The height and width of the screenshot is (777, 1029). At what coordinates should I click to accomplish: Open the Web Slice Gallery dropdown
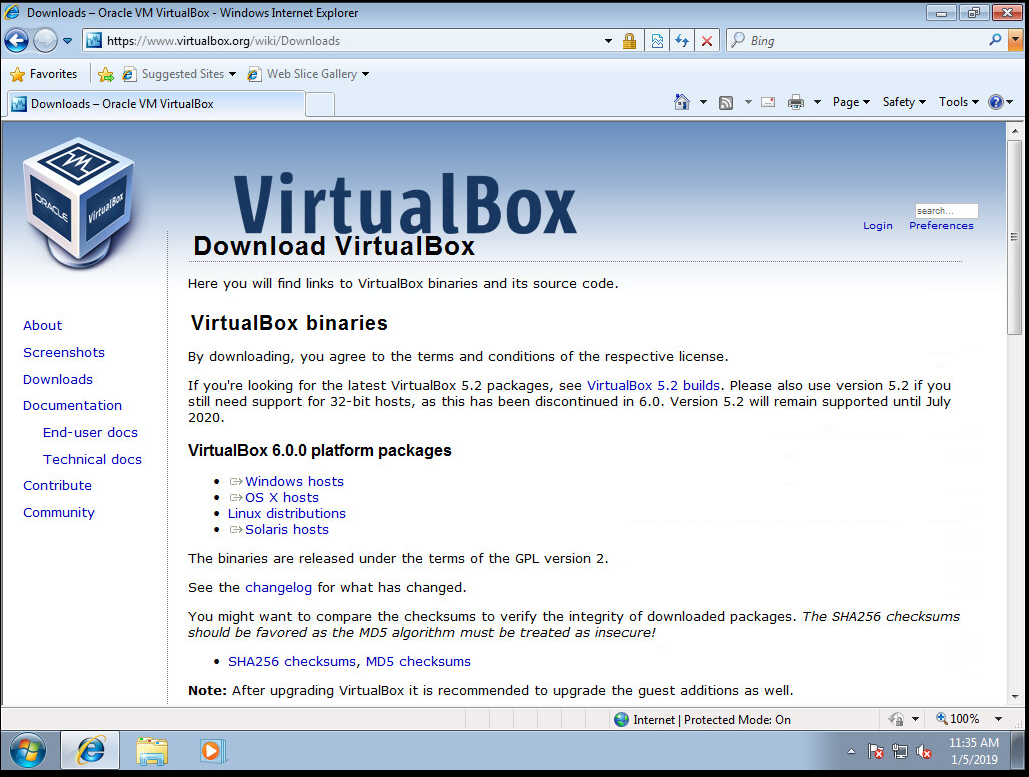[308, 74]
